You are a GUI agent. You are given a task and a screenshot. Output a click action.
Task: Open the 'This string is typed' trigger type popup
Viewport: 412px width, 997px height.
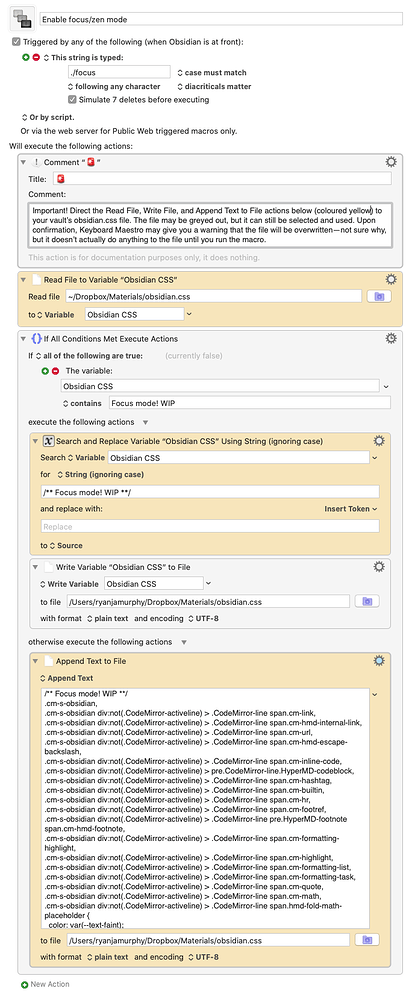[78, 57]
